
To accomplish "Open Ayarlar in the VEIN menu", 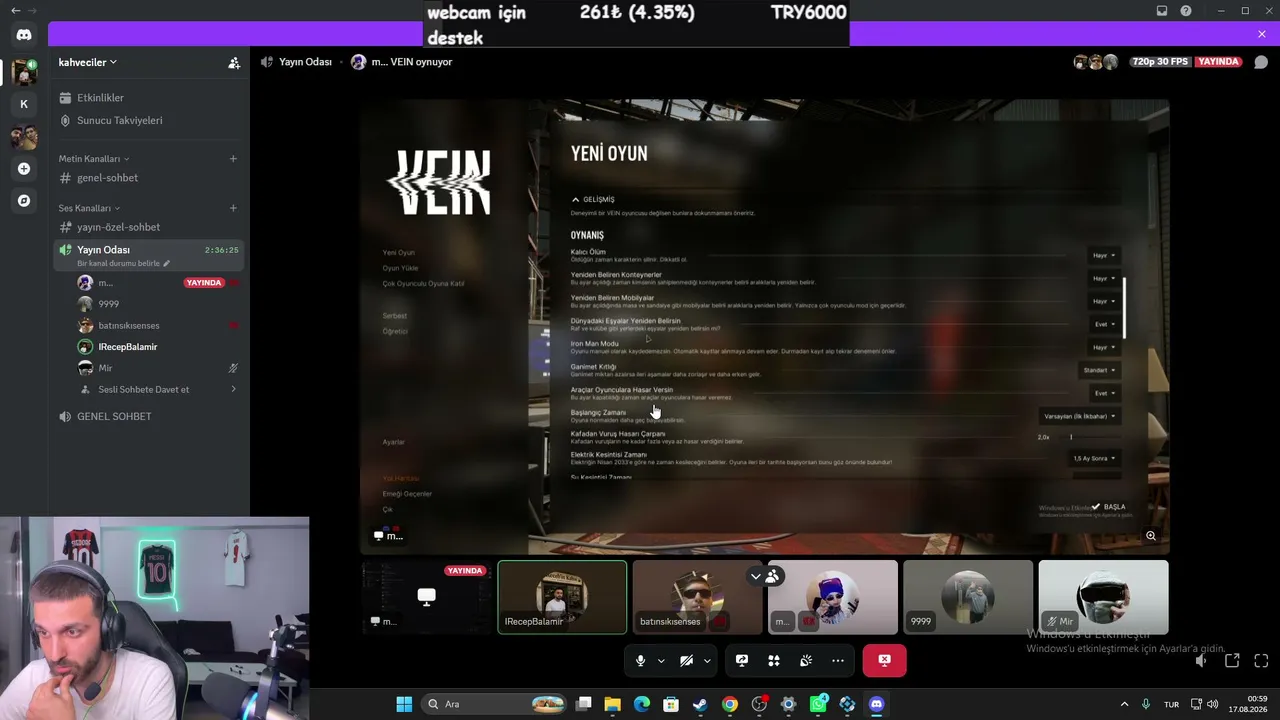I will coord(393,442).
